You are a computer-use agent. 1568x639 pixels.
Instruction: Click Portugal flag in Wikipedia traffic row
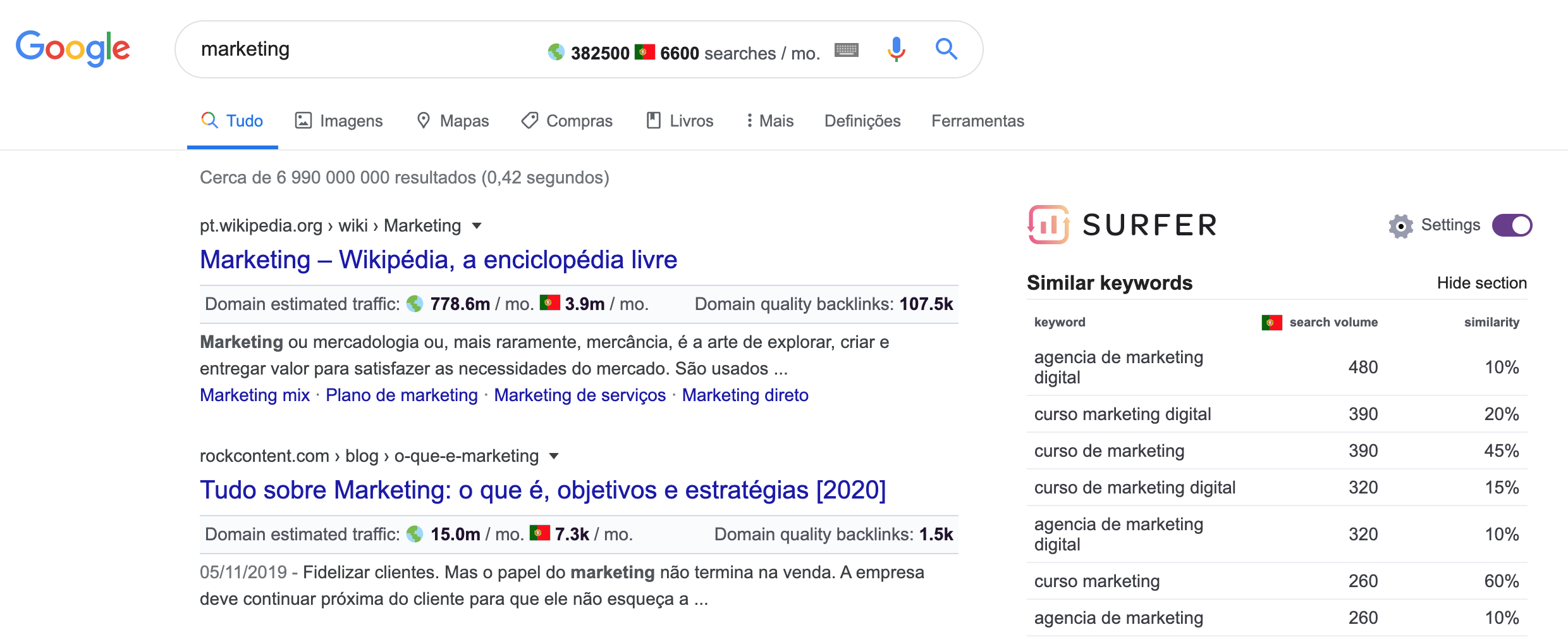click(x=549, y=302)
